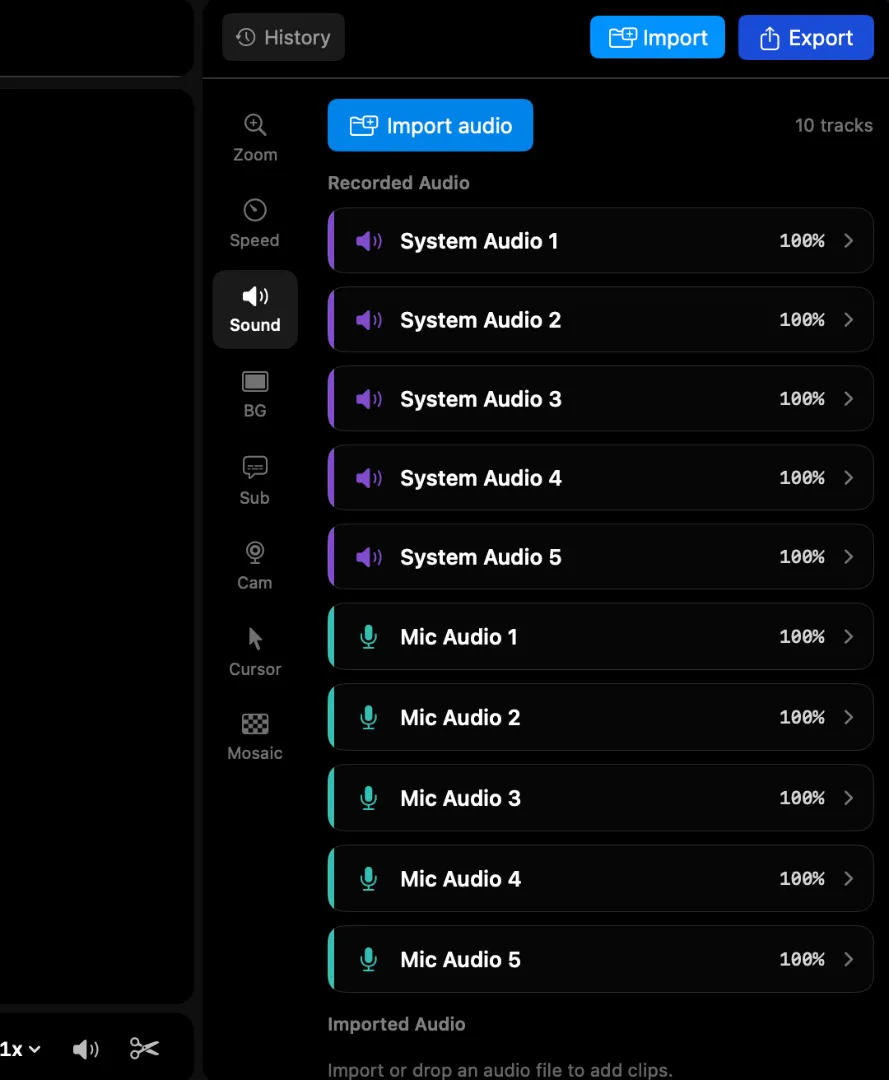Viewport: 889px width, 1080px height.
Task: Expand System Audio 2 with its chevron
Action: coord(848,320)
